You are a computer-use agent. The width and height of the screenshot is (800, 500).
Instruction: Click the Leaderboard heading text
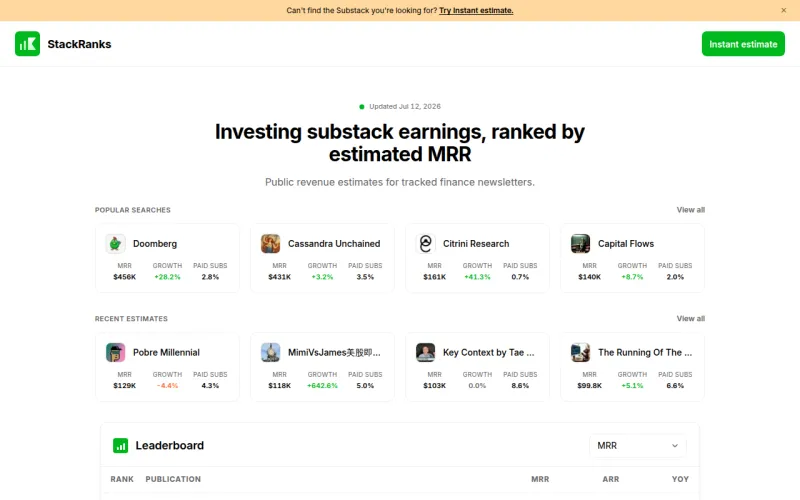(169, 445)
